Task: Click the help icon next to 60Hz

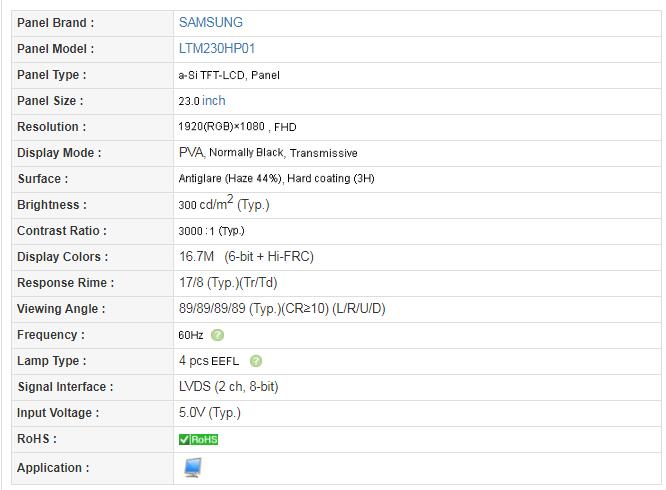Action: (x=218, y=335)
